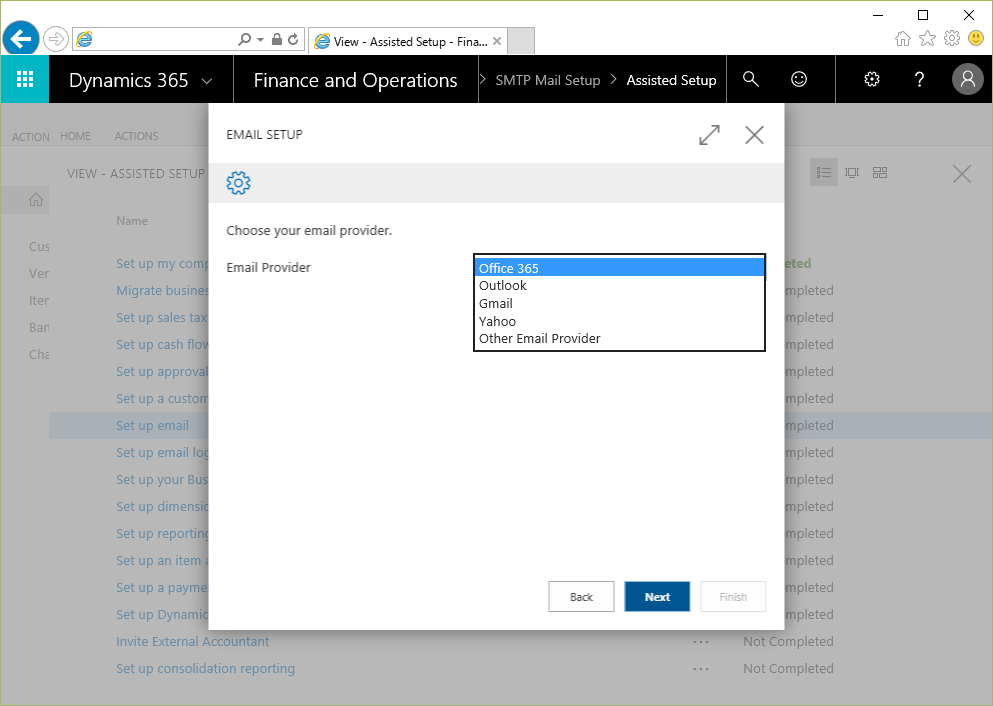Open the app launcher waffle menu
The image size is (993, 706).
pyautogui.click(x=25, y=79)
